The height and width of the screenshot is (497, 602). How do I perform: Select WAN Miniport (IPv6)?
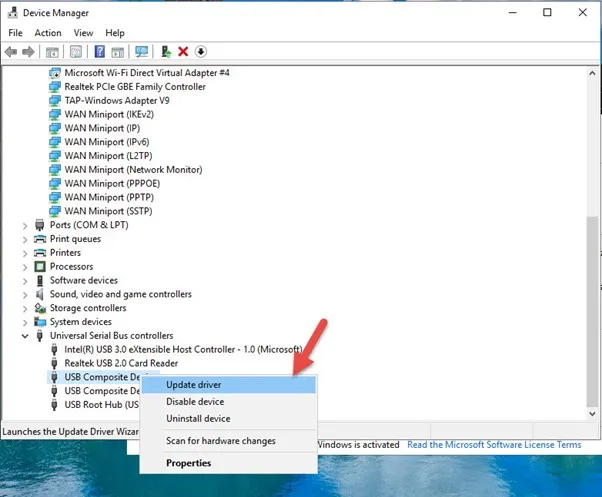pos(107,142)
